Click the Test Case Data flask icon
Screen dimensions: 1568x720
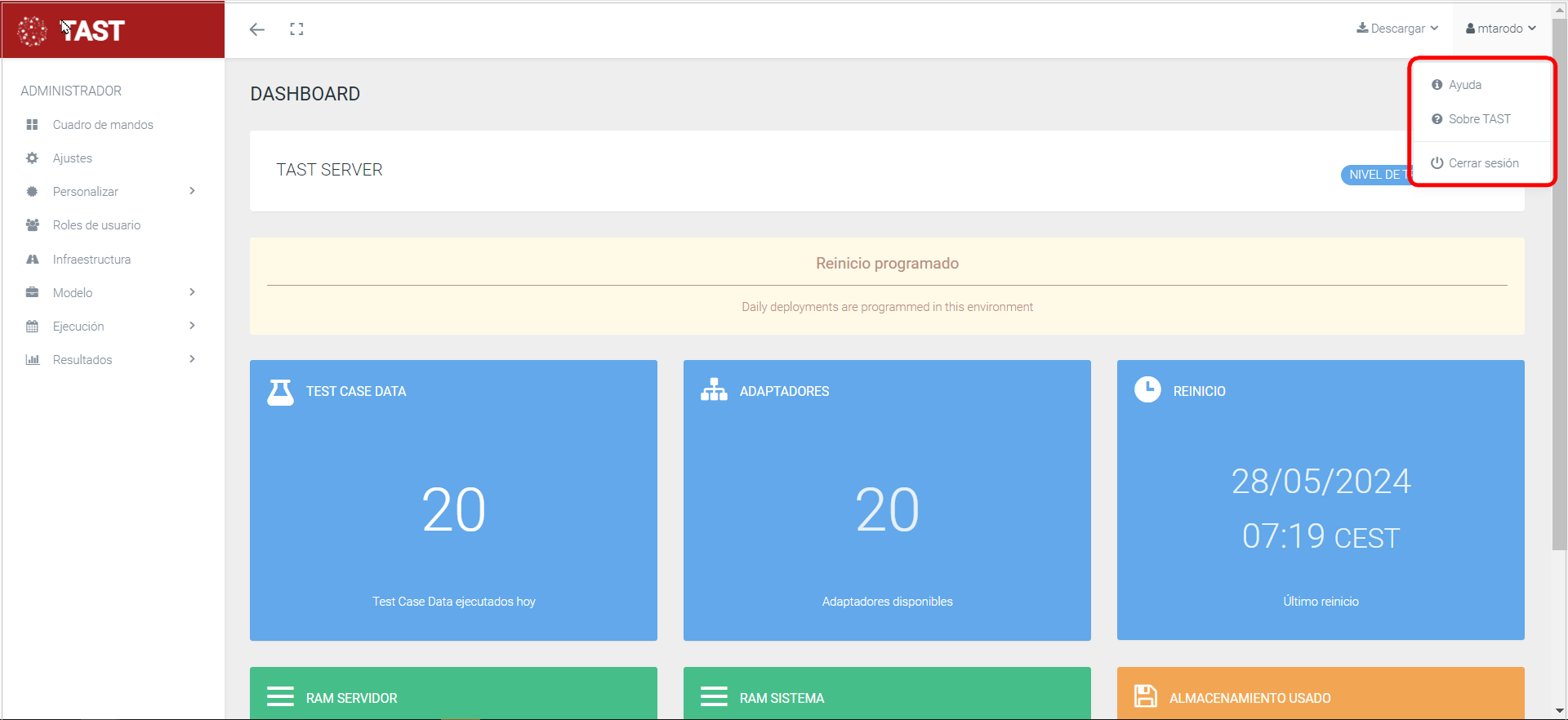280,392
